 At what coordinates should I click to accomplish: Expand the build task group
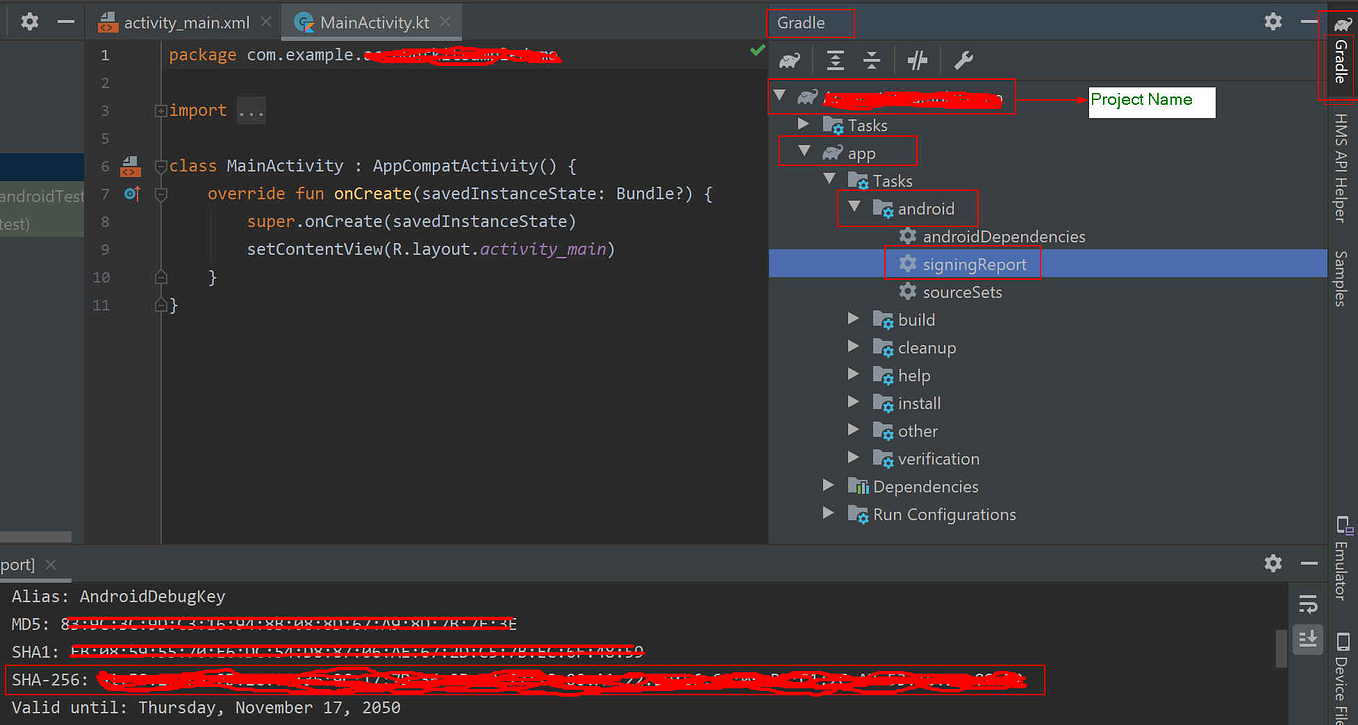point(853,319)
